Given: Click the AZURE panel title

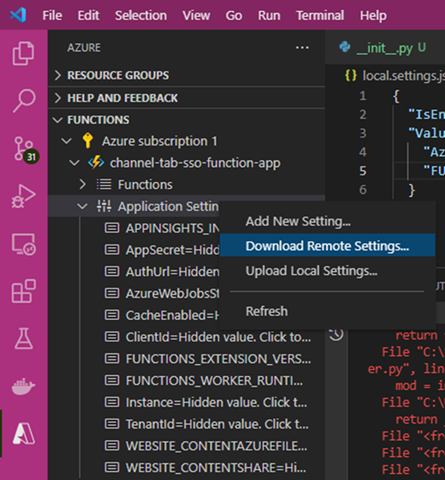Looking at the screenshot, I should pyautogui.click(x=84, y=48).
